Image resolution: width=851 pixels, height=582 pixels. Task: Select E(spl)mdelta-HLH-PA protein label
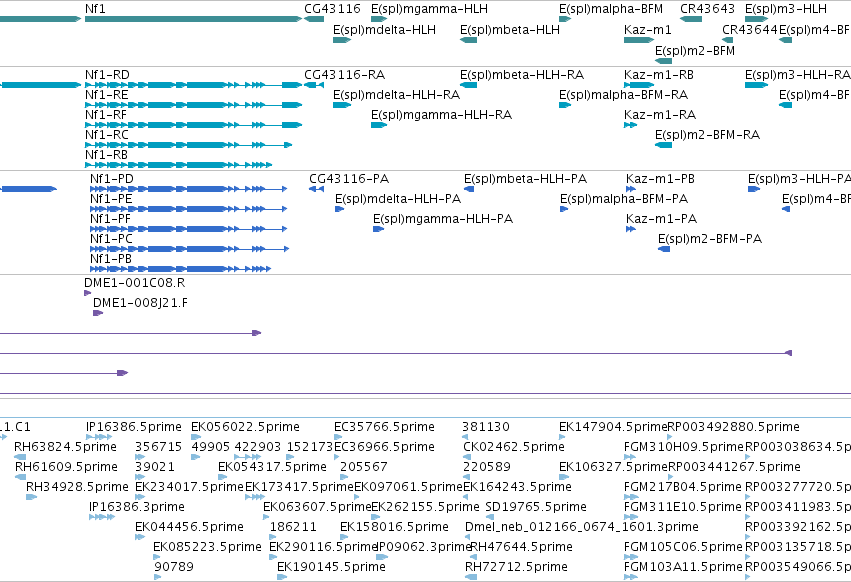pyautogui.click(x=398, y=199)
